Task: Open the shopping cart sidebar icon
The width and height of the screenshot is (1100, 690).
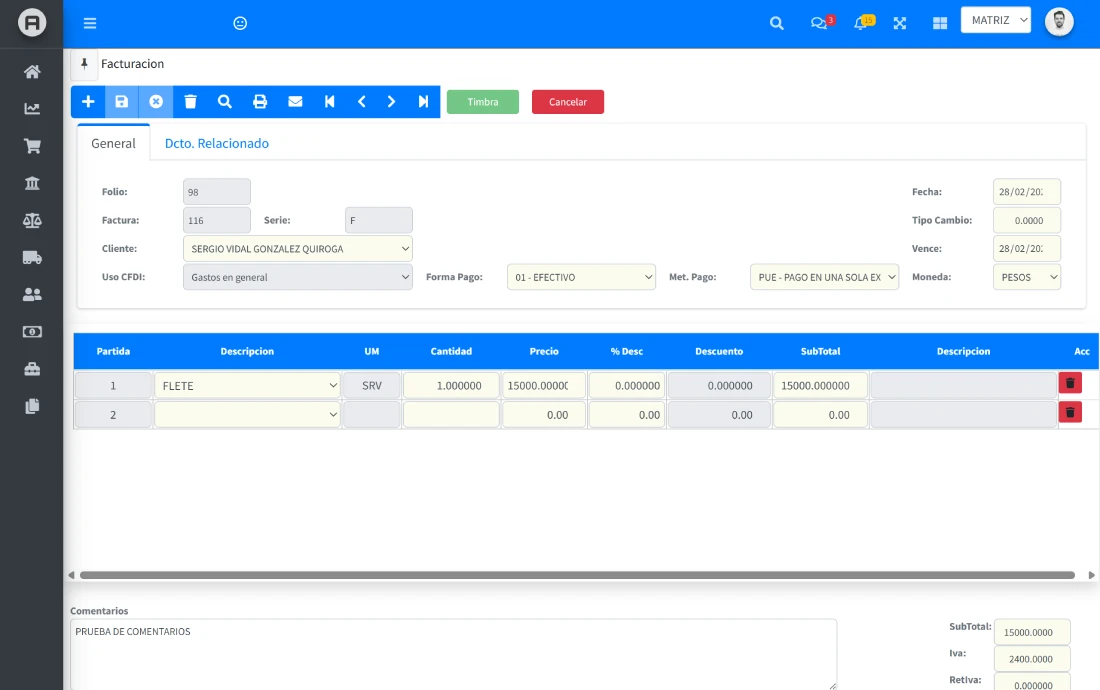Action: tap(32, 146)
